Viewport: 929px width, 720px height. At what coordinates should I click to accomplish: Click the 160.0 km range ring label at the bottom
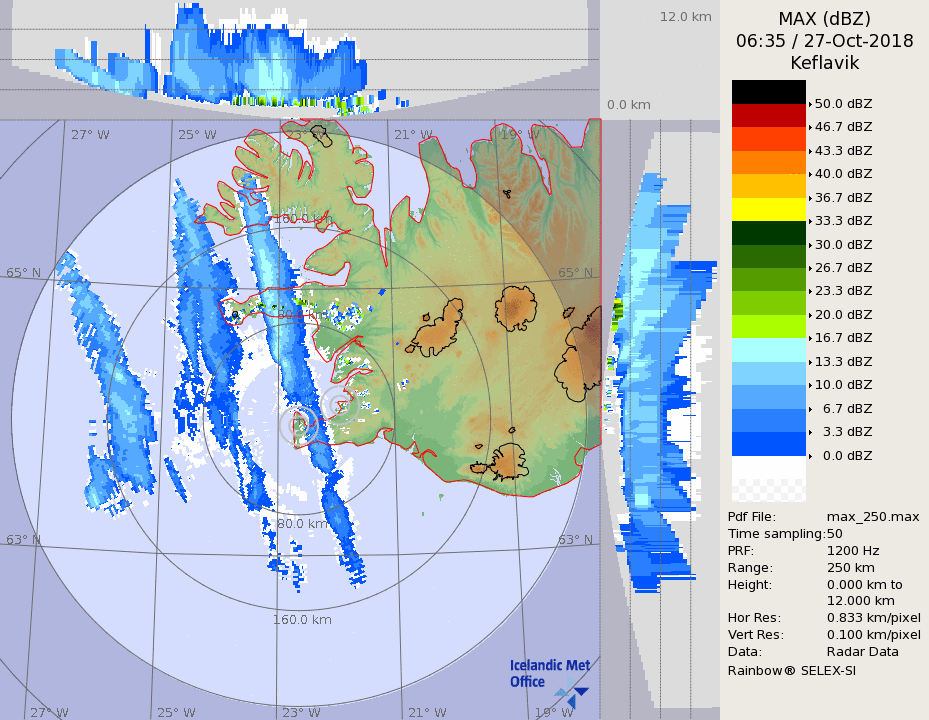tap(301, 619)
